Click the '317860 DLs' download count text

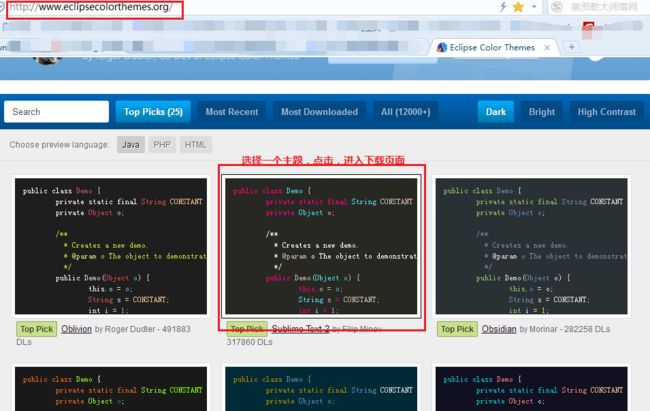tap(249, 342)
